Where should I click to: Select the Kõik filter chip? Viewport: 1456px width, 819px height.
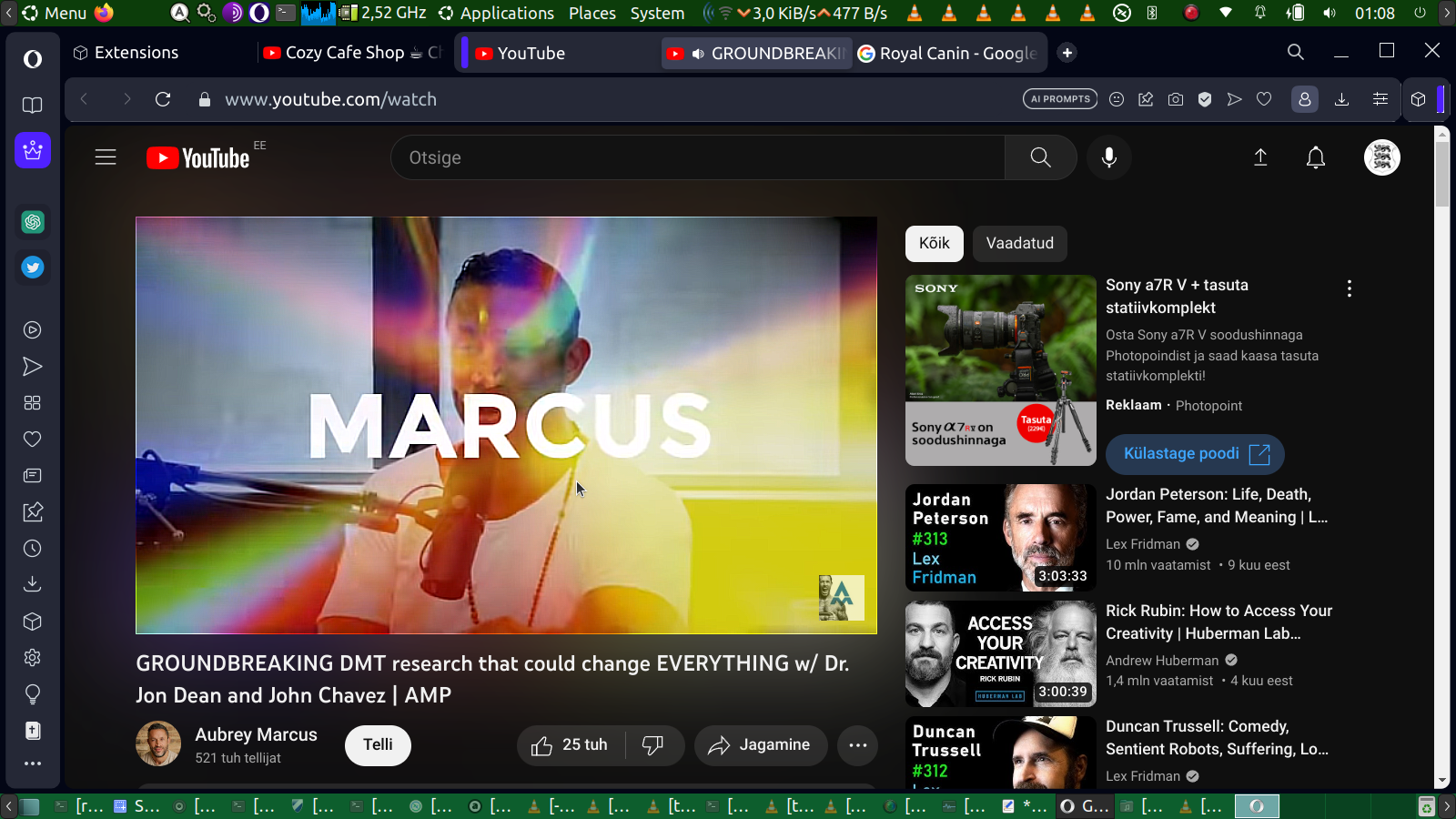point(935,243)
